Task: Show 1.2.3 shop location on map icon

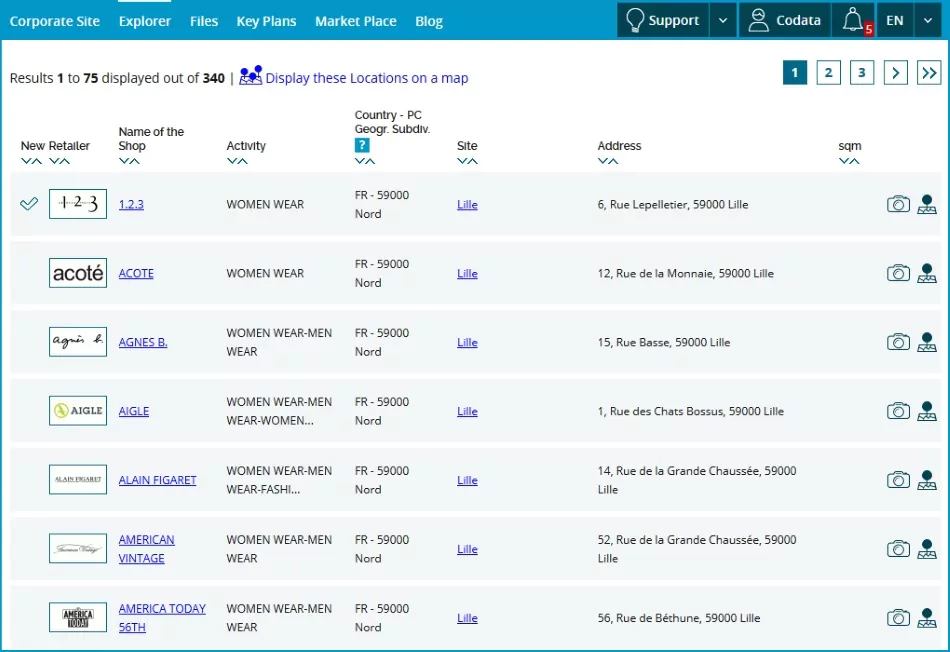Action: click(x=926, y=204)
